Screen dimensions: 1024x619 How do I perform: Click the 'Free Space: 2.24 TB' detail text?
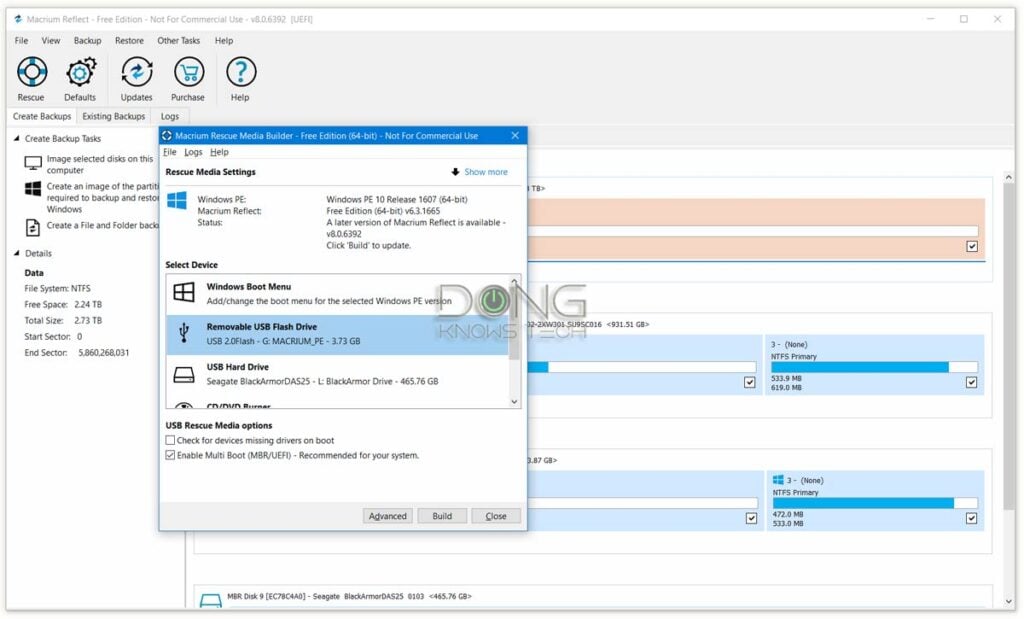coord(63,304)
